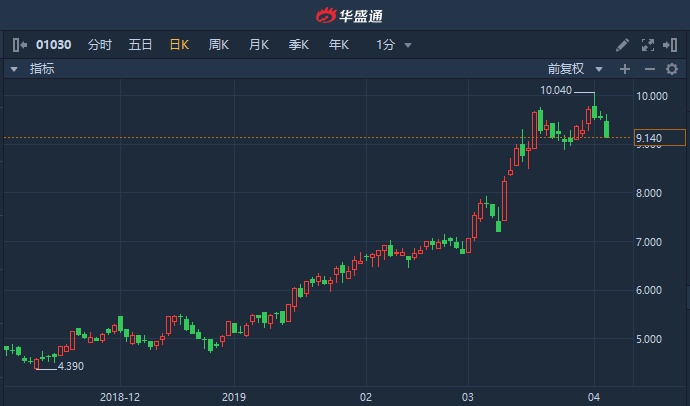690x406 pixels.
Task: Click the low price label 4.390
Action: [x=70, y=366]
